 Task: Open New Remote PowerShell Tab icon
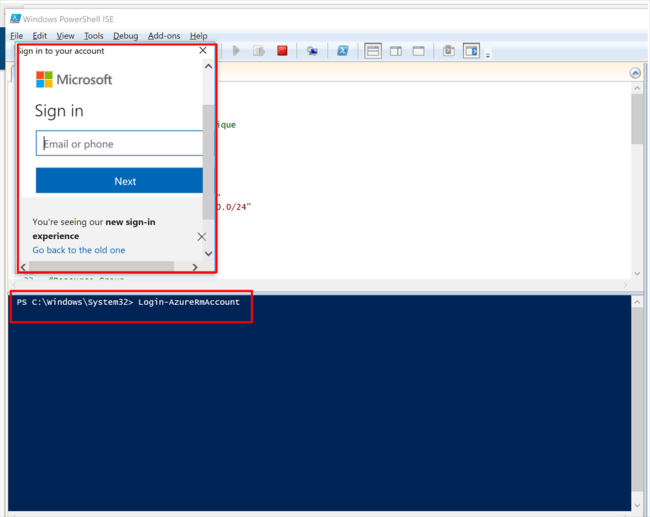click(312, 51)
